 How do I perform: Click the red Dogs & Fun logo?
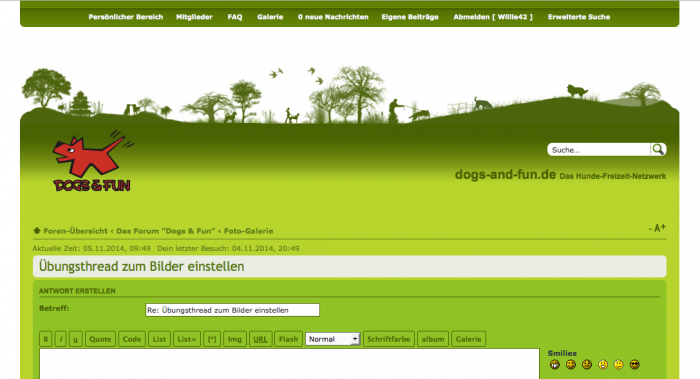pos(93,161)
